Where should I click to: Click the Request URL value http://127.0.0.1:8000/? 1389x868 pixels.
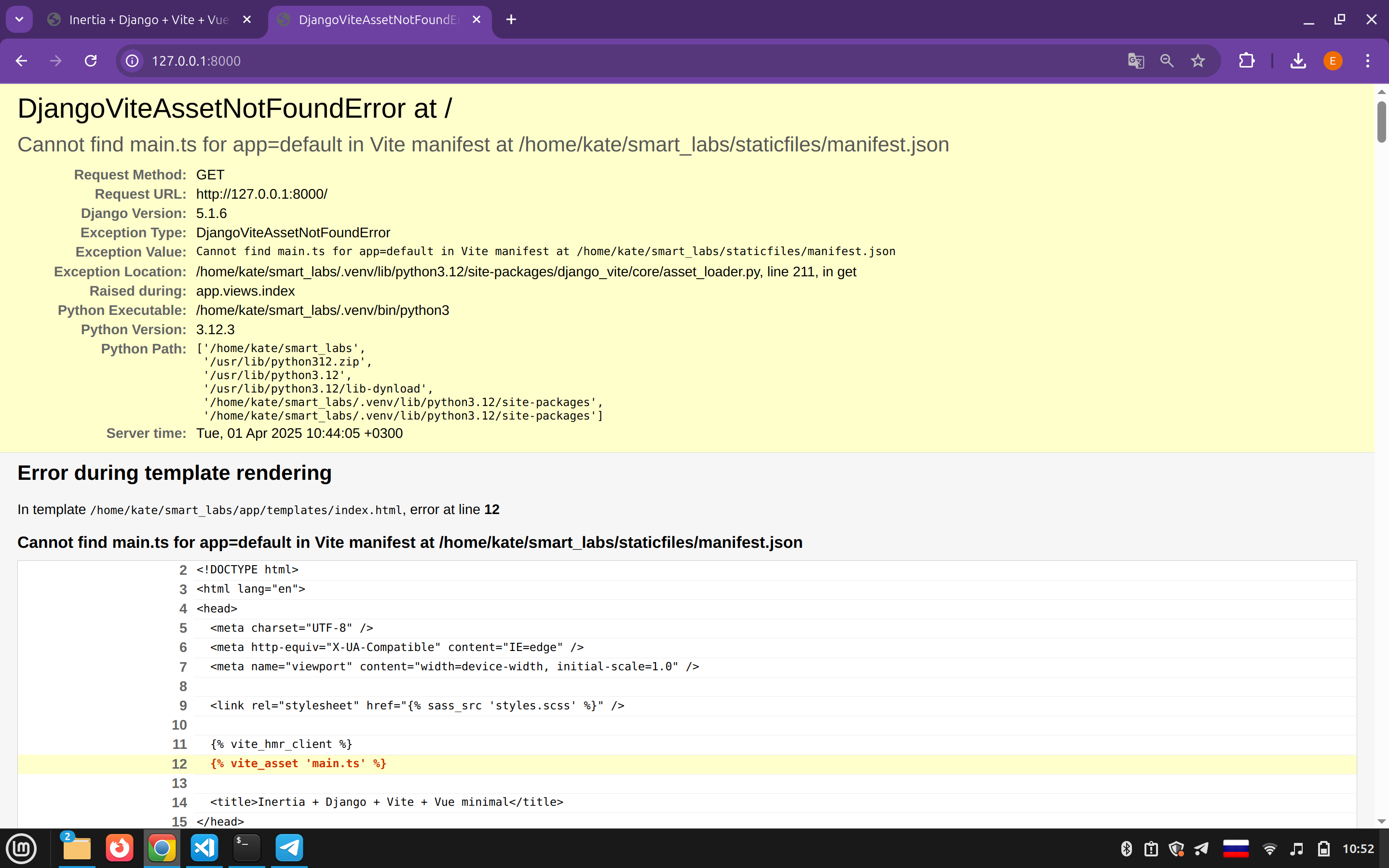click(x=262, y=194)
